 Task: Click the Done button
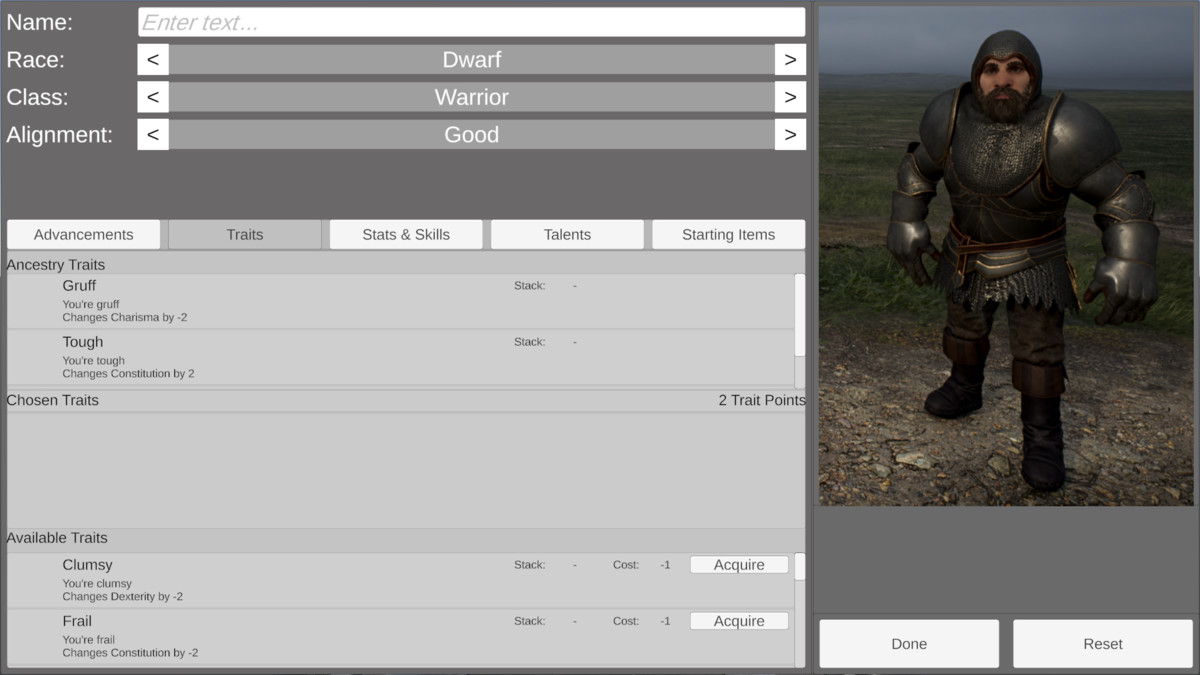pos(909,644)
